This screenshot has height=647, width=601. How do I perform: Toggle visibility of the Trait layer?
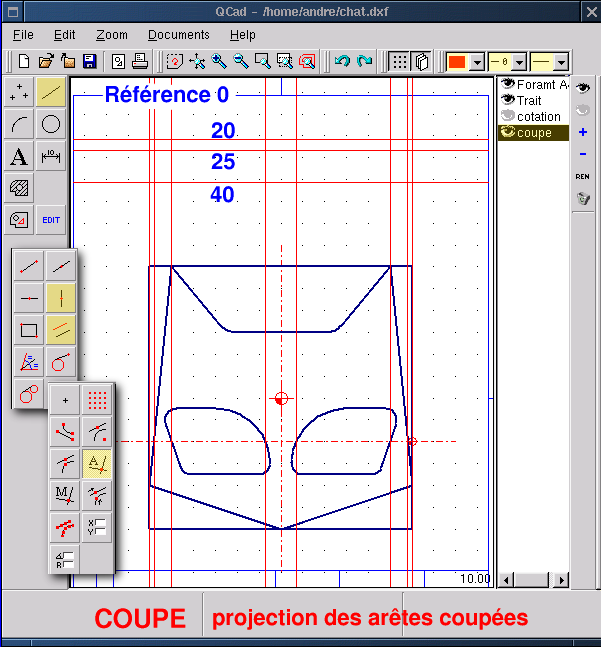[x=507, y=100]
